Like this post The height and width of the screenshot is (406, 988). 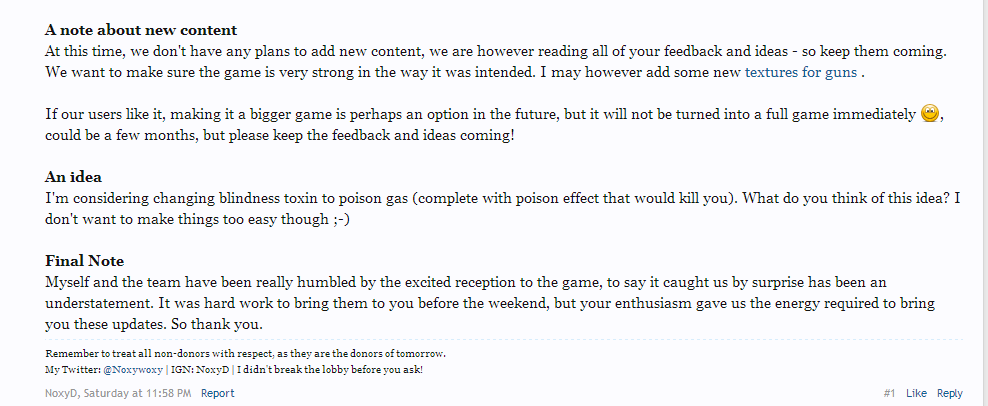click(916, 393)
